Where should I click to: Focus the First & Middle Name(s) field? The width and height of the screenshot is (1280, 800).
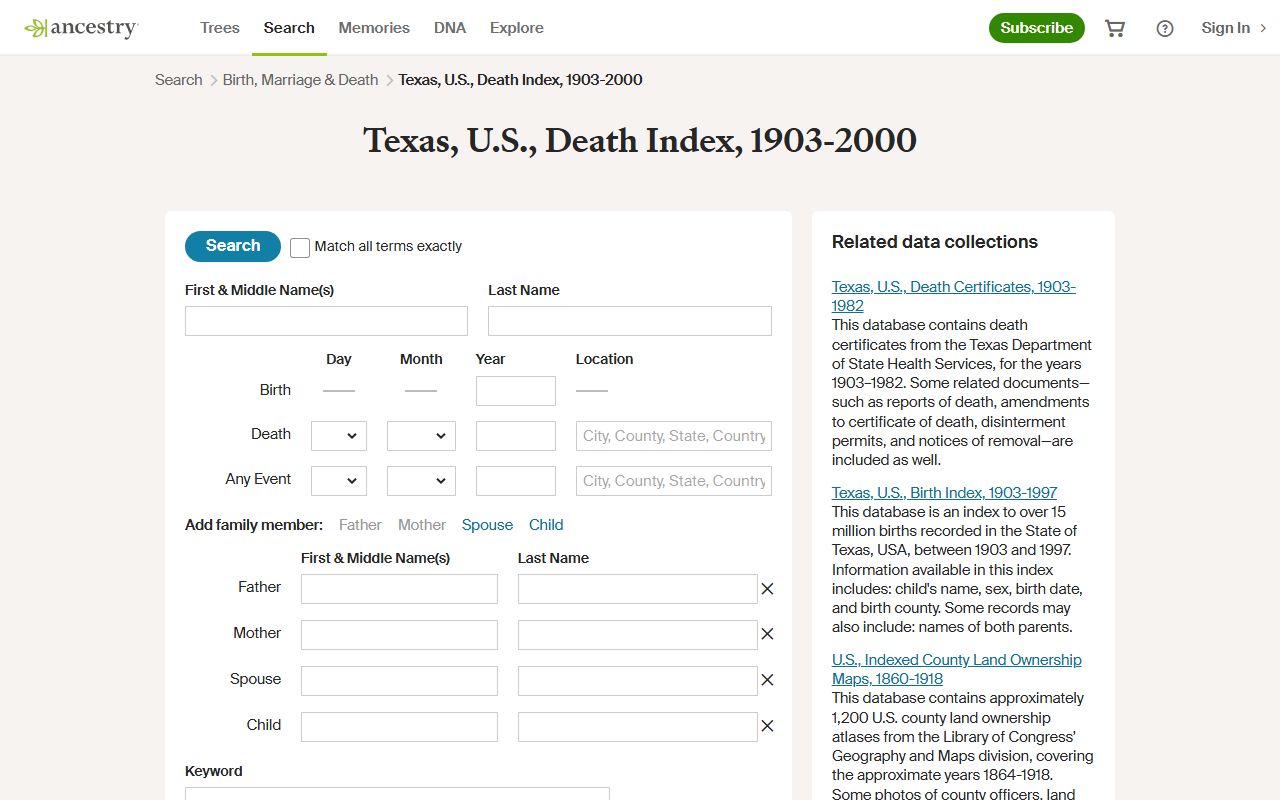326,321
